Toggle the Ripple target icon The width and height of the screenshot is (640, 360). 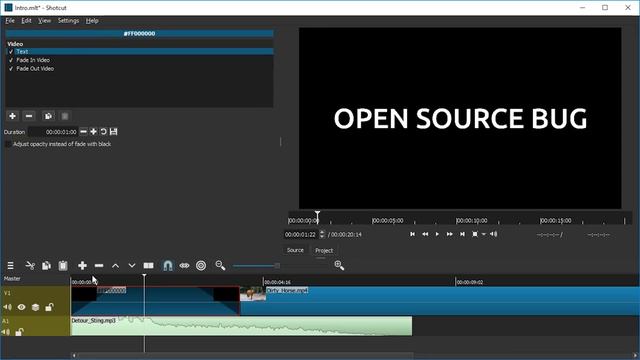point(201,266)
